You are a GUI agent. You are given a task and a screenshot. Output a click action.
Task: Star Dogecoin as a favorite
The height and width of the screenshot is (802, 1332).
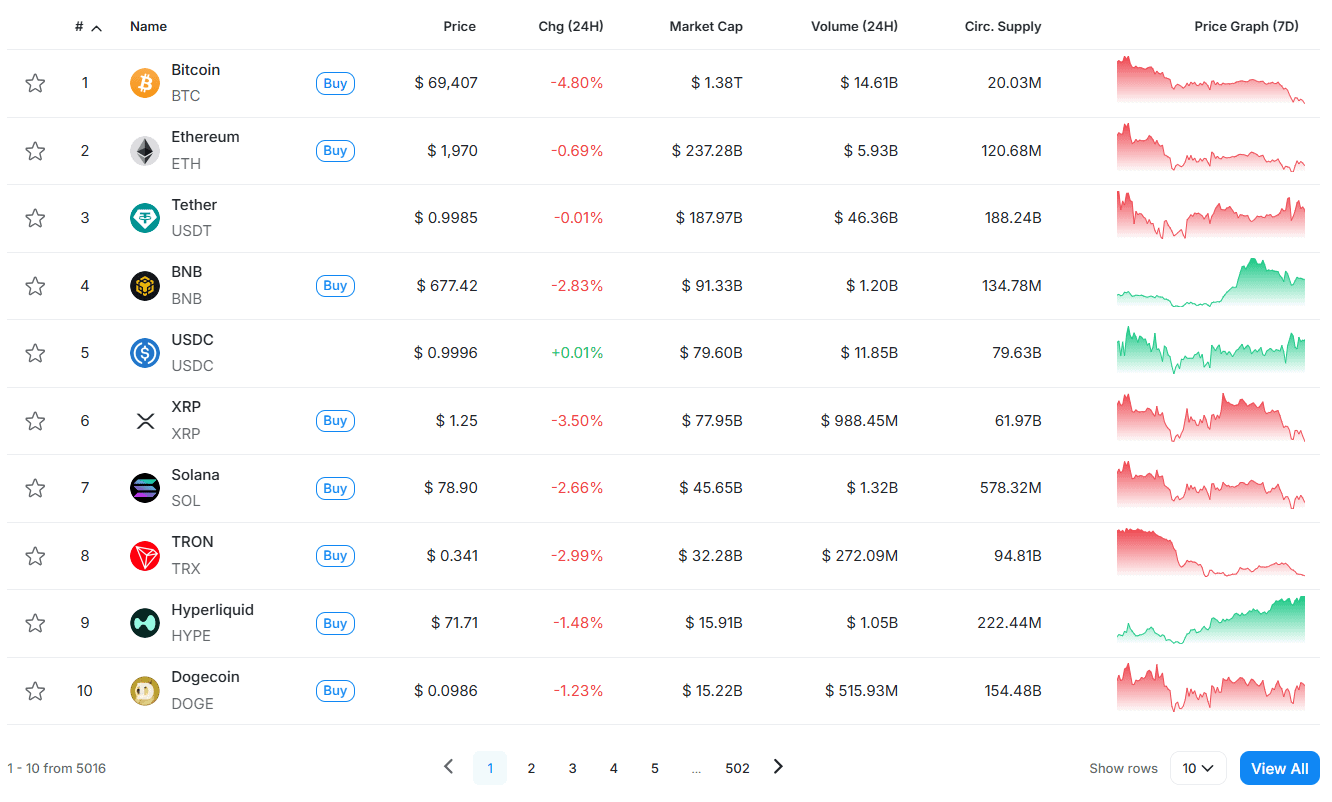tap(35, 691)
